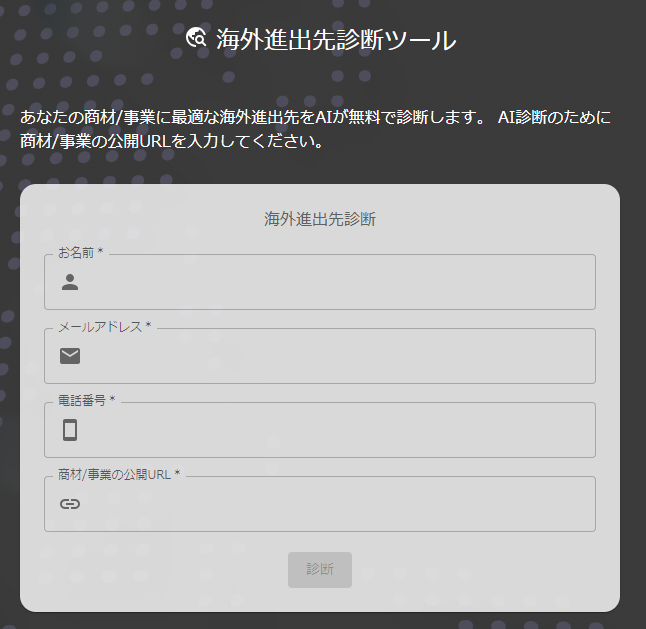
Task: Click the chain link icon in URL field
Action: (x=70, y=504)
